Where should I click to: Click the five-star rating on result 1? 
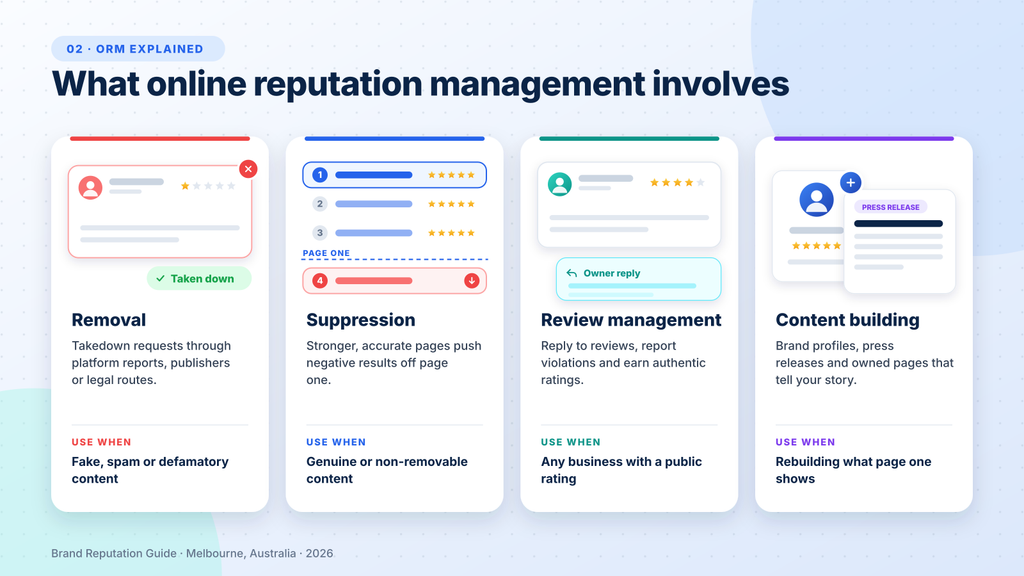click(x=451, y=175)
